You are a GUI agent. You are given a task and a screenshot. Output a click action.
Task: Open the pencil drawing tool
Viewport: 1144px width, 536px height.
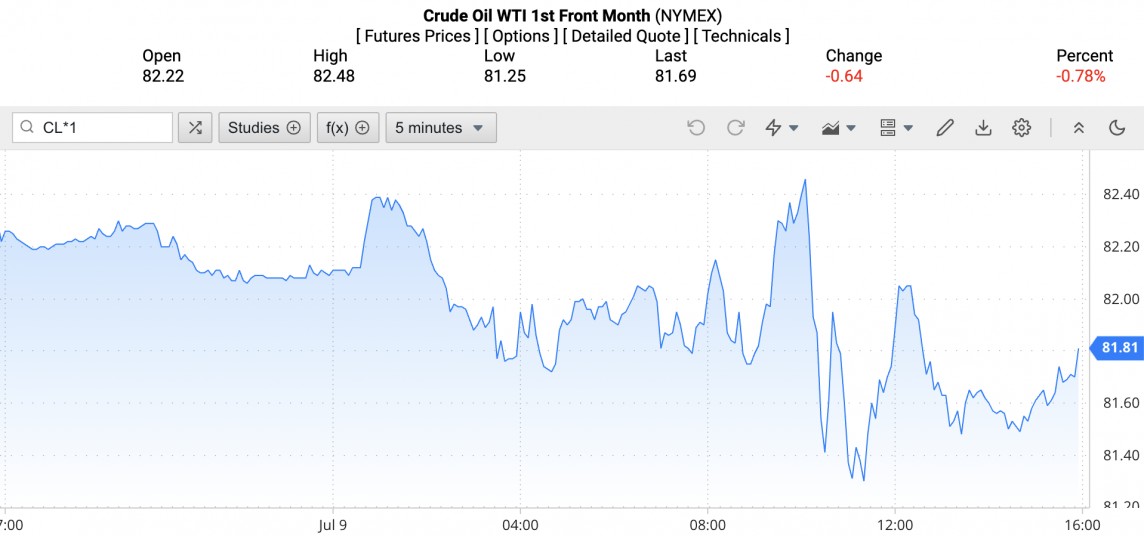coord(944,128)
